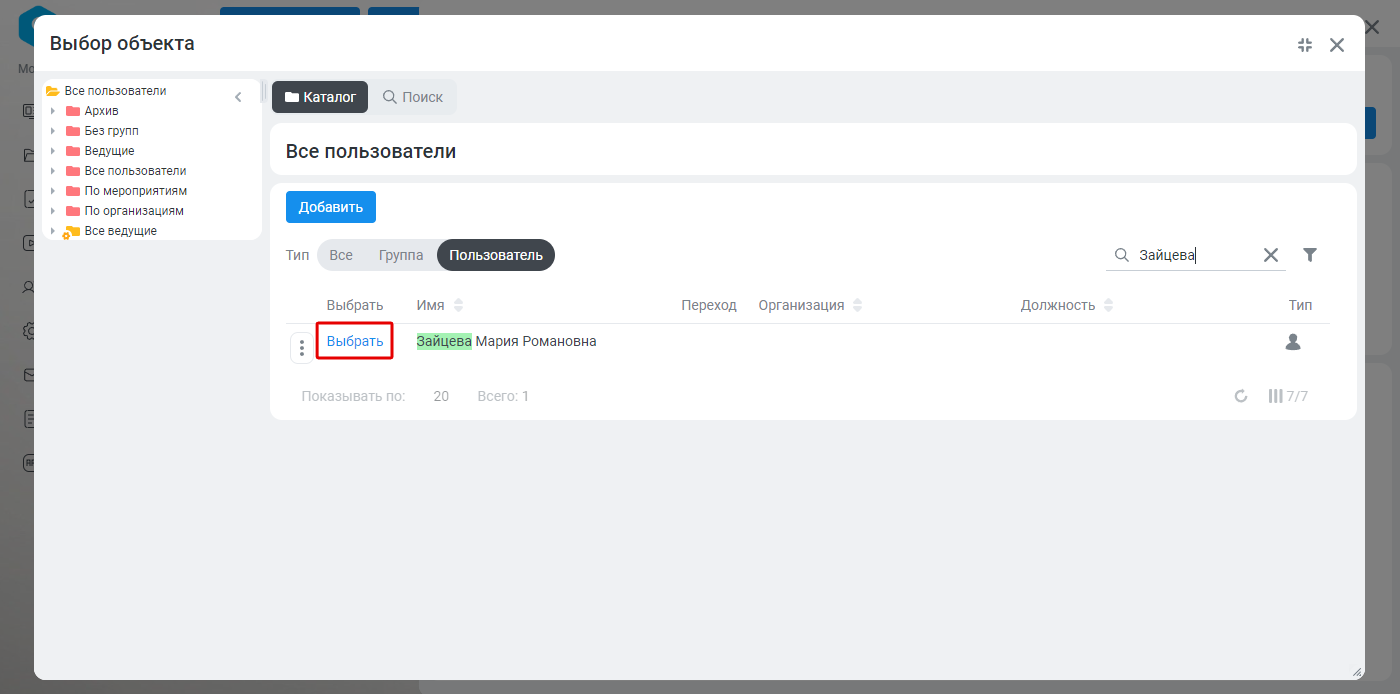
Task: Collapse the left tree panel chevron
Action: 238,97
